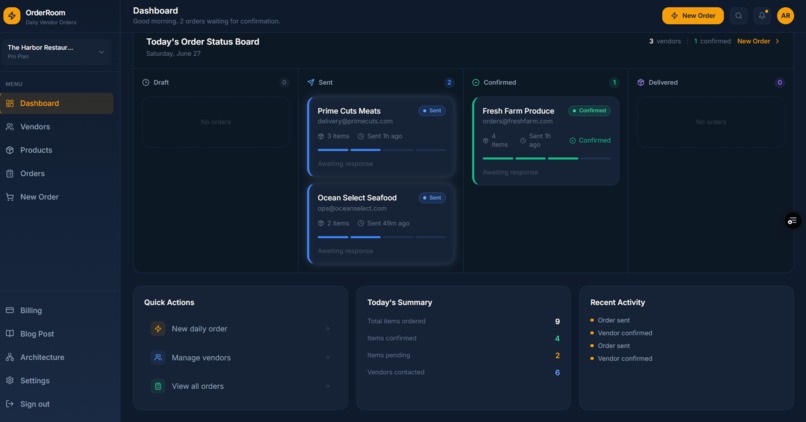The width and height of the screenshot is (806, 422).
Task: Click the Sent column count badge 2
Action: [x=449, y=82]
